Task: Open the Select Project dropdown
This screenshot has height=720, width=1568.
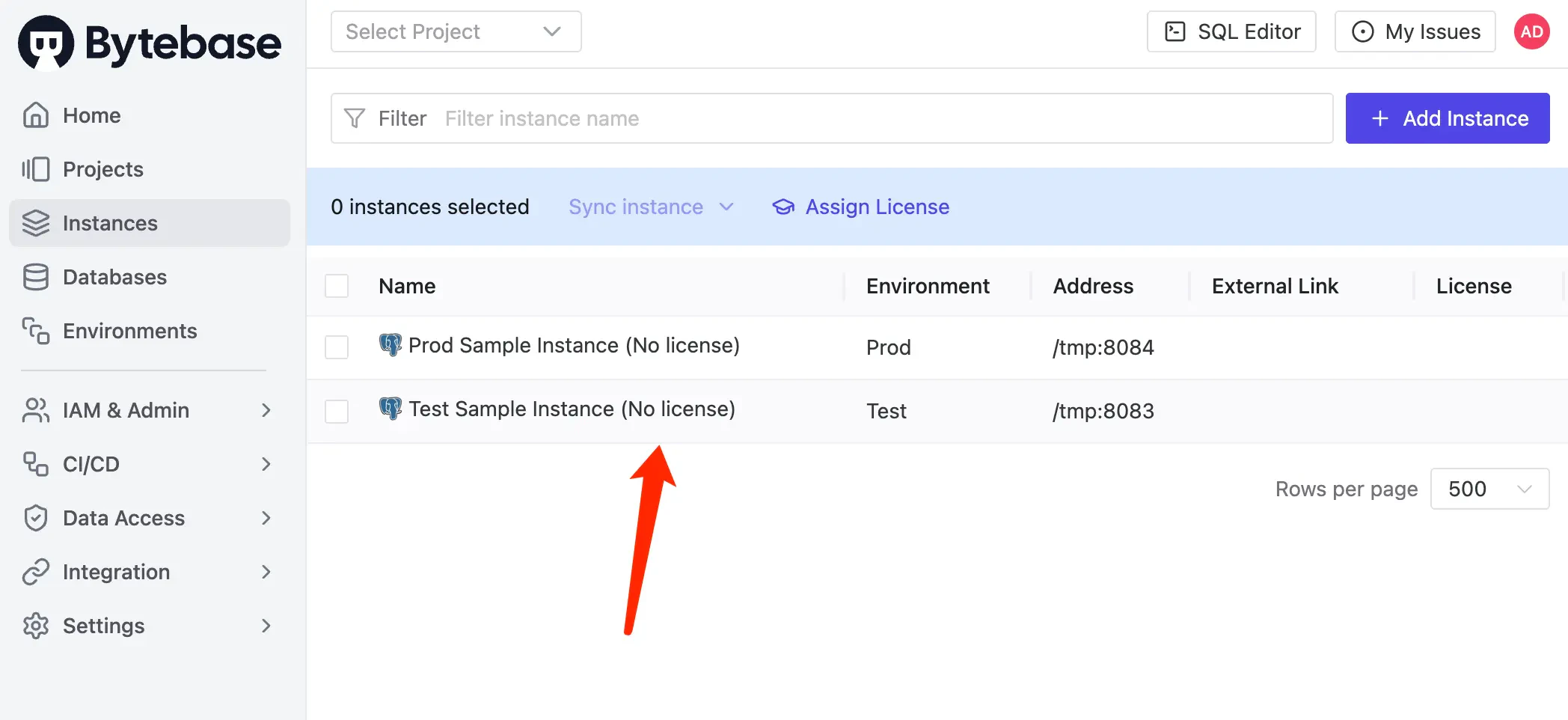Action: coord(456,31)
